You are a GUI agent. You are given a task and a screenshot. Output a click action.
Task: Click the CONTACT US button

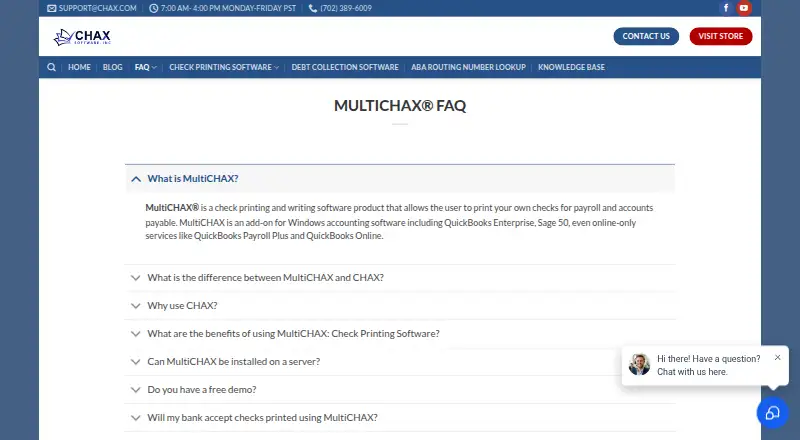coord(646,36)
